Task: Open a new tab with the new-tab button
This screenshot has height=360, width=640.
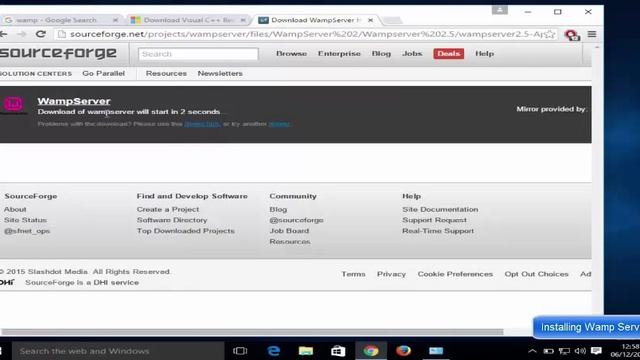Action: point(393,20)
